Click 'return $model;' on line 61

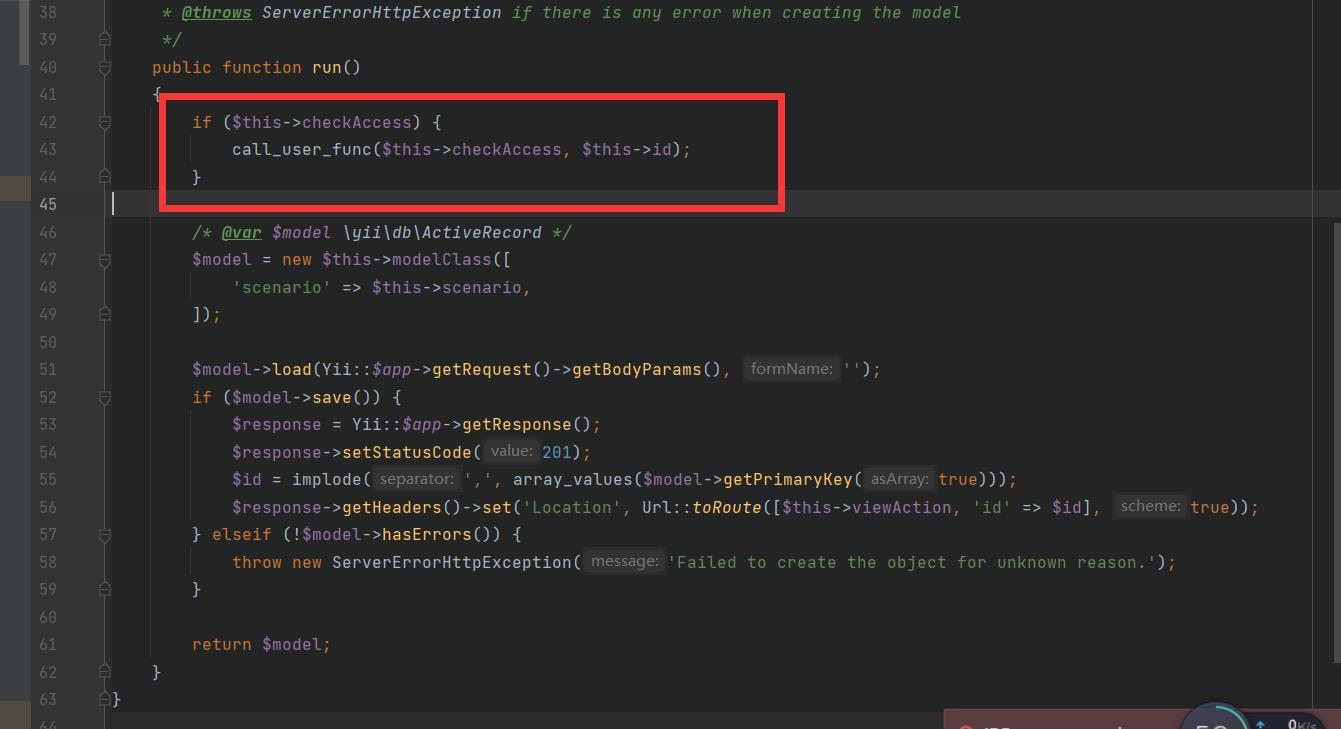tap(261, 644)
